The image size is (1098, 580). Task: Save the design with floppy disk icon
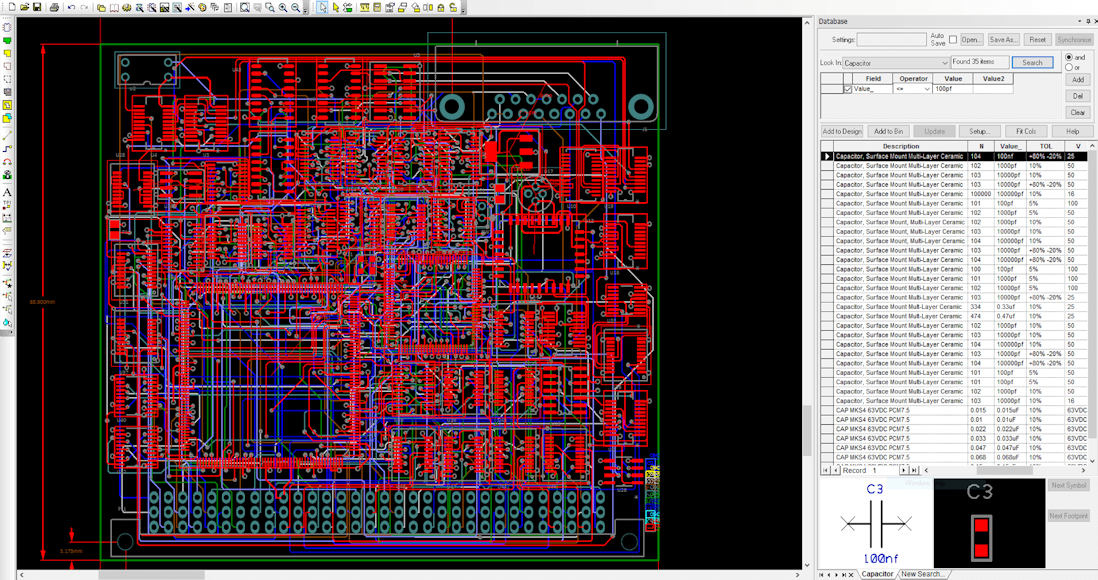pos(37,7)
